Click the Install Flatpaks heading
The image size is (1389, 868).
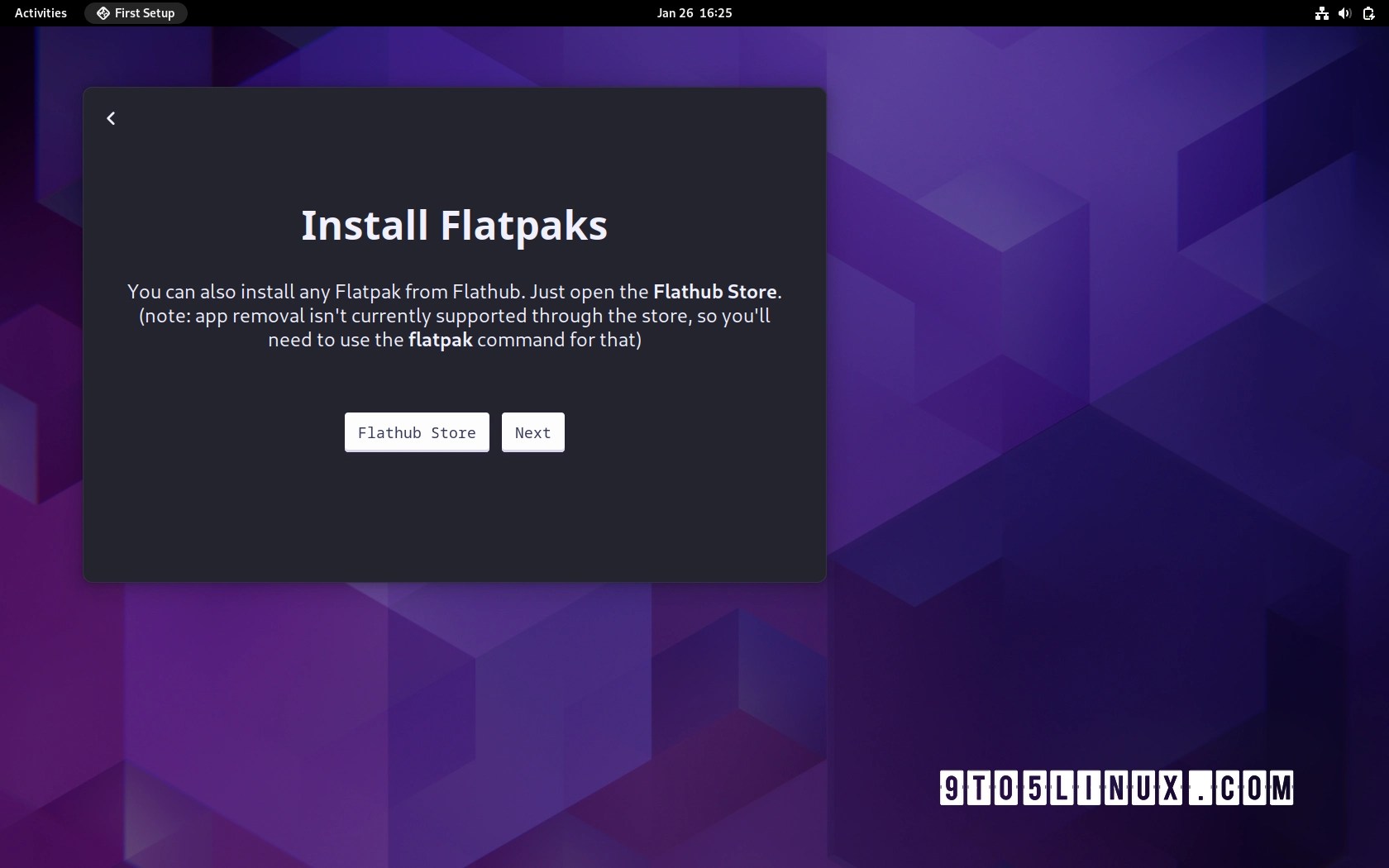click(x=454, y=226)
